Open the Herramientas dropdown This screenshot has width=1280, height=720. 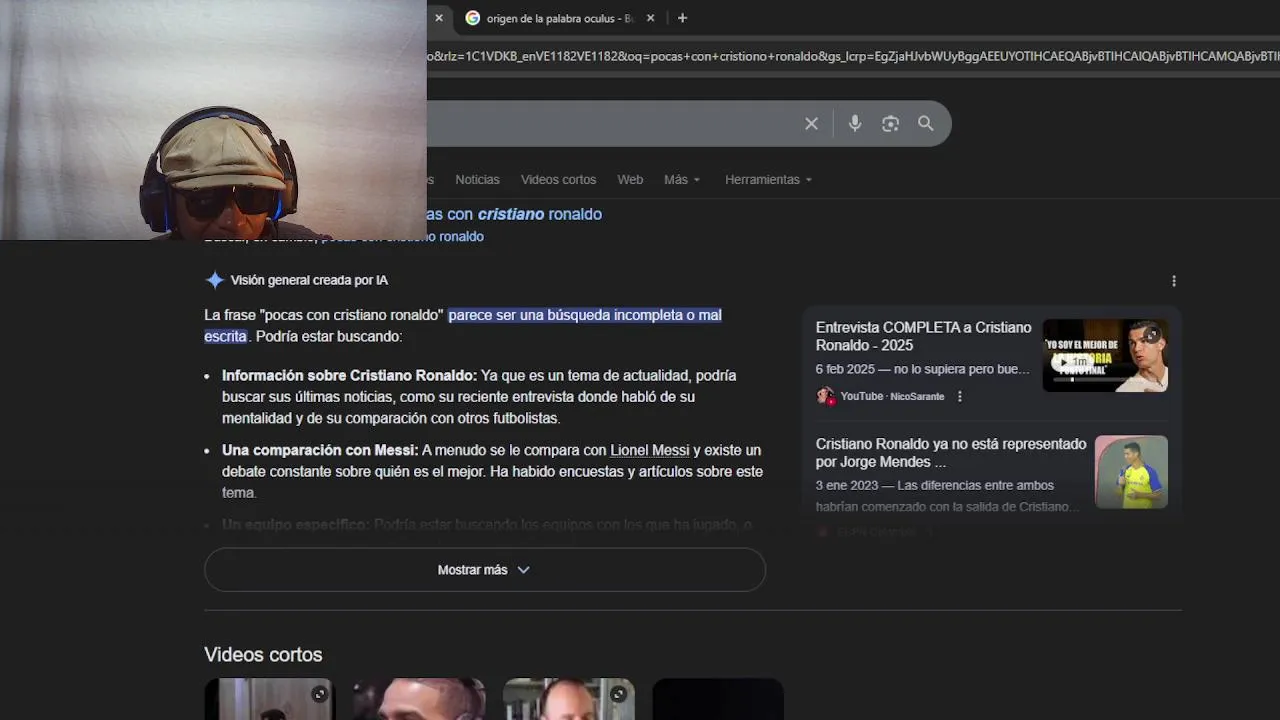pyautogui.click(x=768, y=180)
